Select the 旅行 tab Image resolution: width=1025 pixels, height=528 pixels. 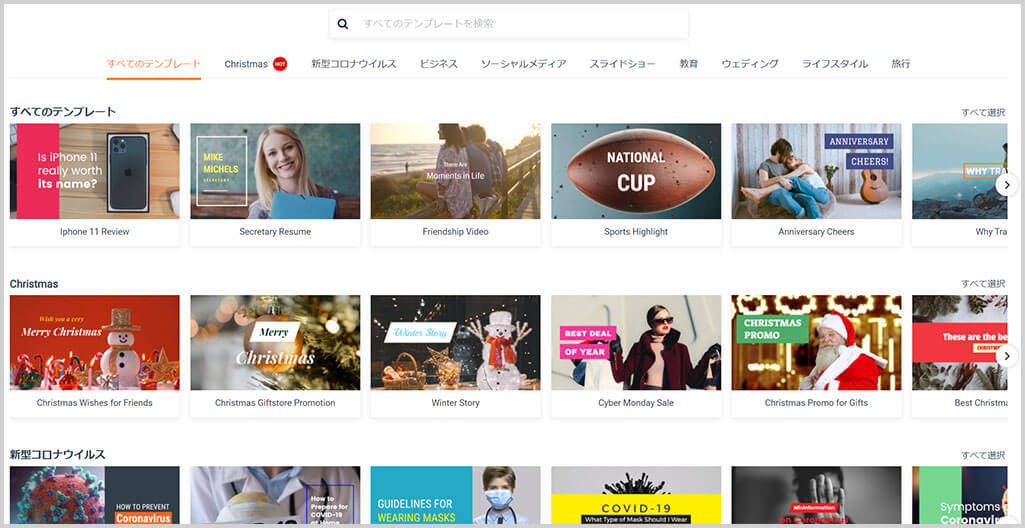pos(901,64)
